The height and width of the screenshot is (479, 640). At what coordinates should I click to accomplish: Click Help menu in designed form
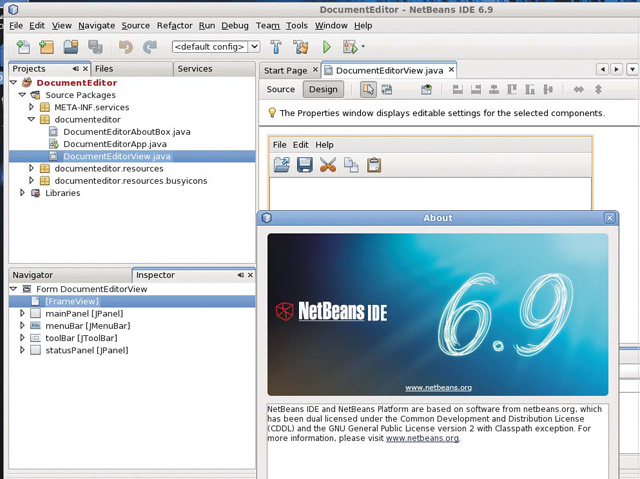324,145
